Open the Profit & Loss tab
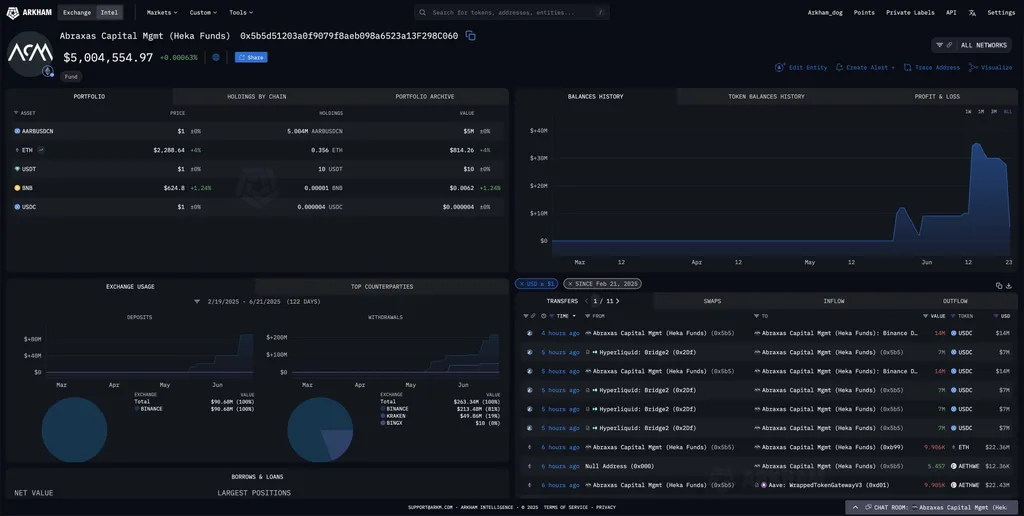 click(x=936, y=97)
